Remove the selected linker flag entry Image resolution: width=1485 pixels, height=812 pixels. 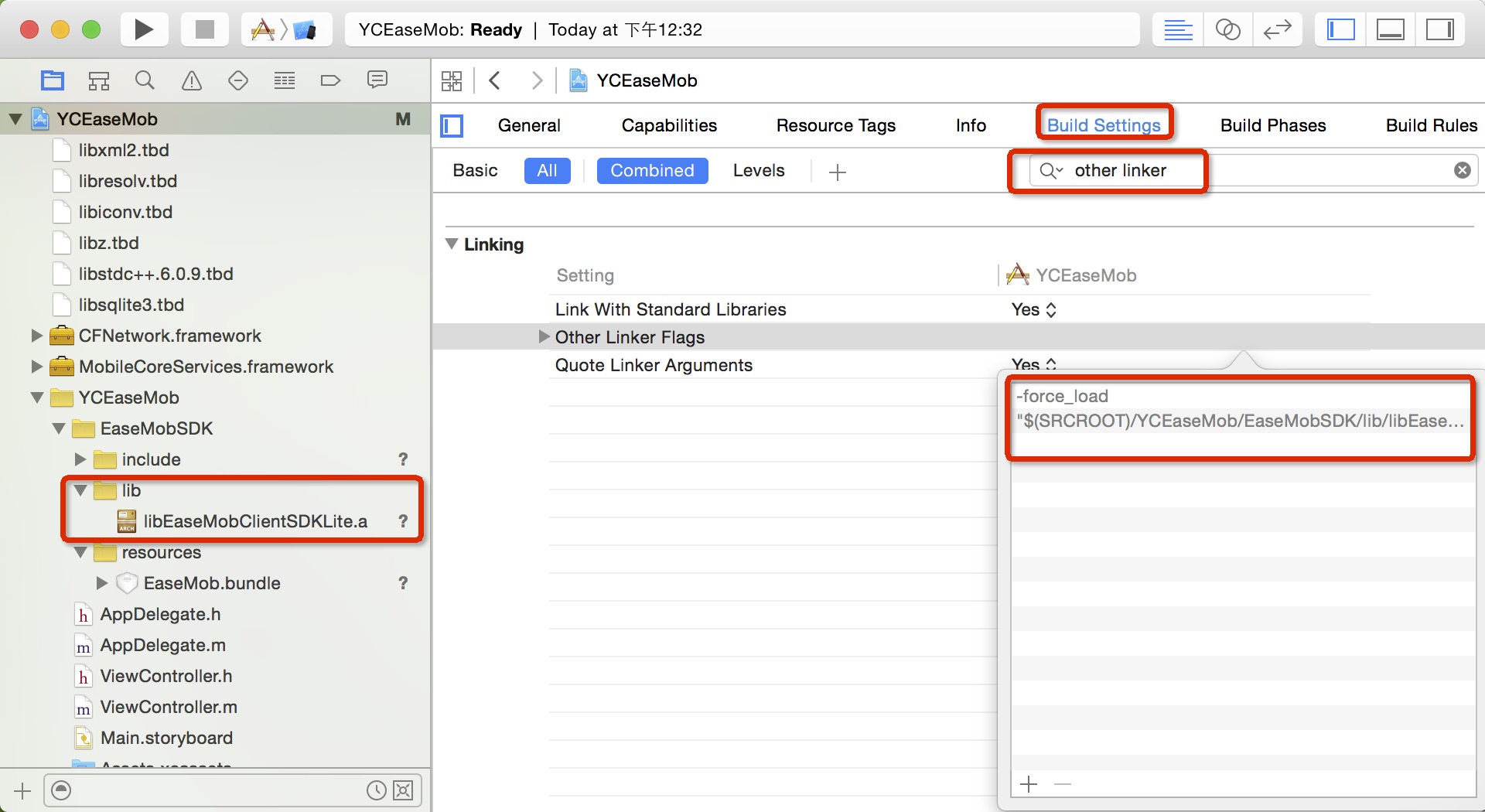1063,784
